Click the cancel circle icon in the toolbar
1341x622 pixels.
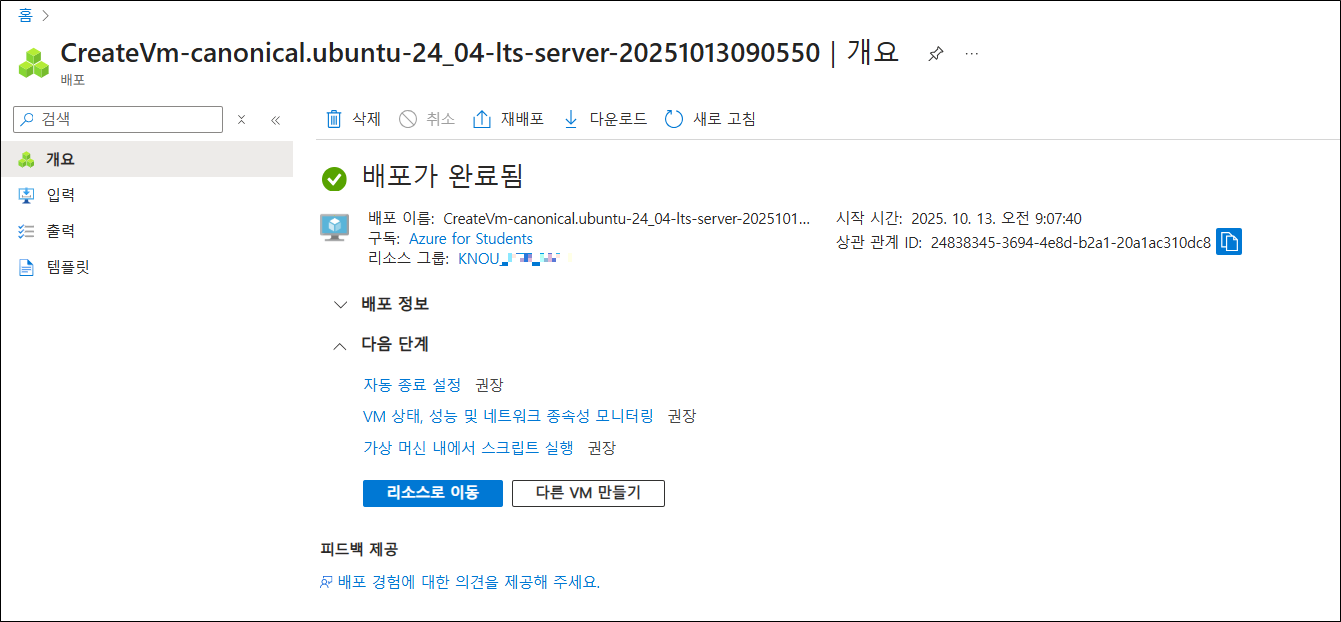[407, 119]
